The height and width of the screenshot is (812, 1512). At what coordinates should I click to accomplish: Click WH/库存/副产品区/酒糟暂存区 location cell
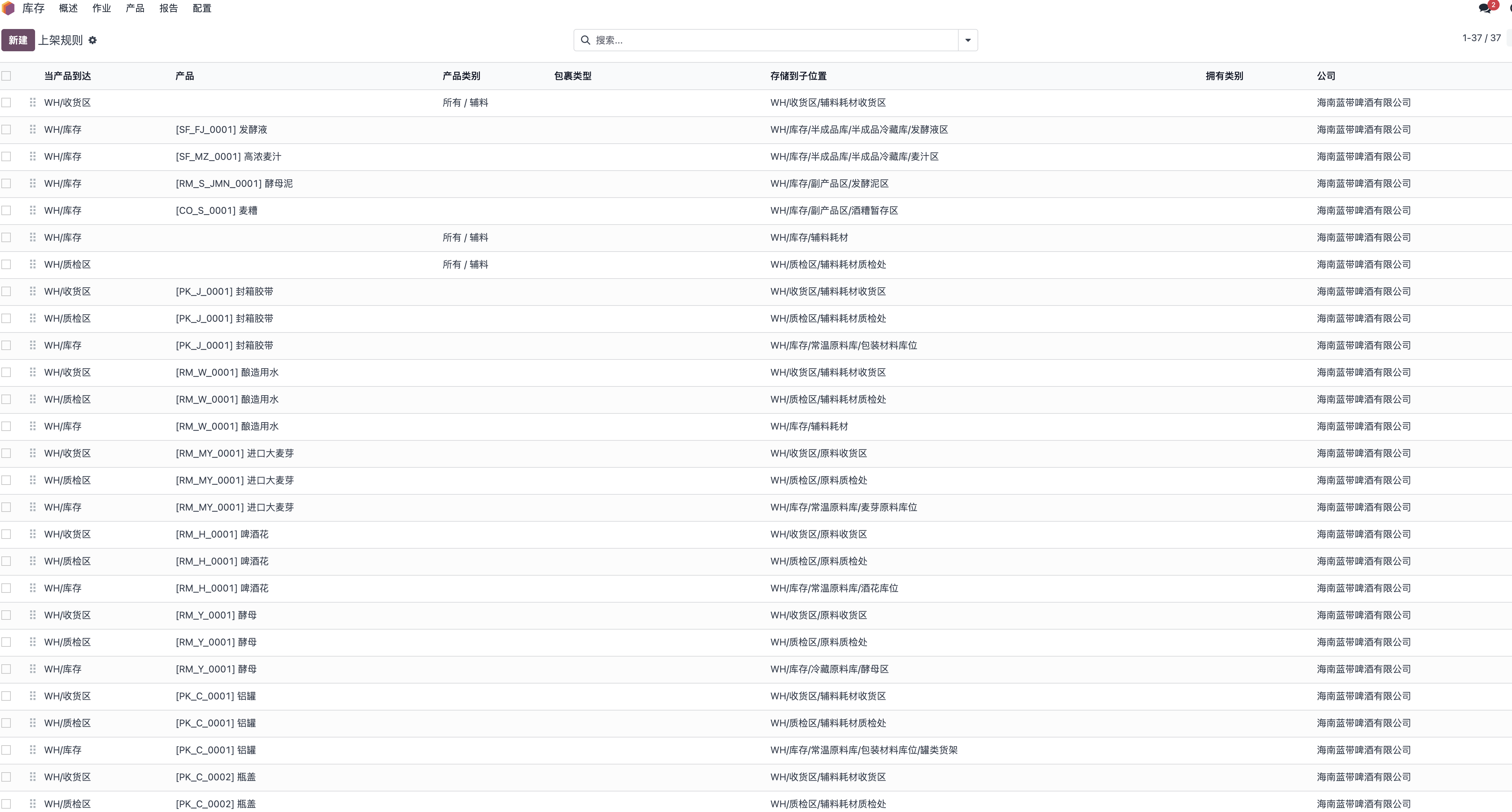click(x=834, y=210)
